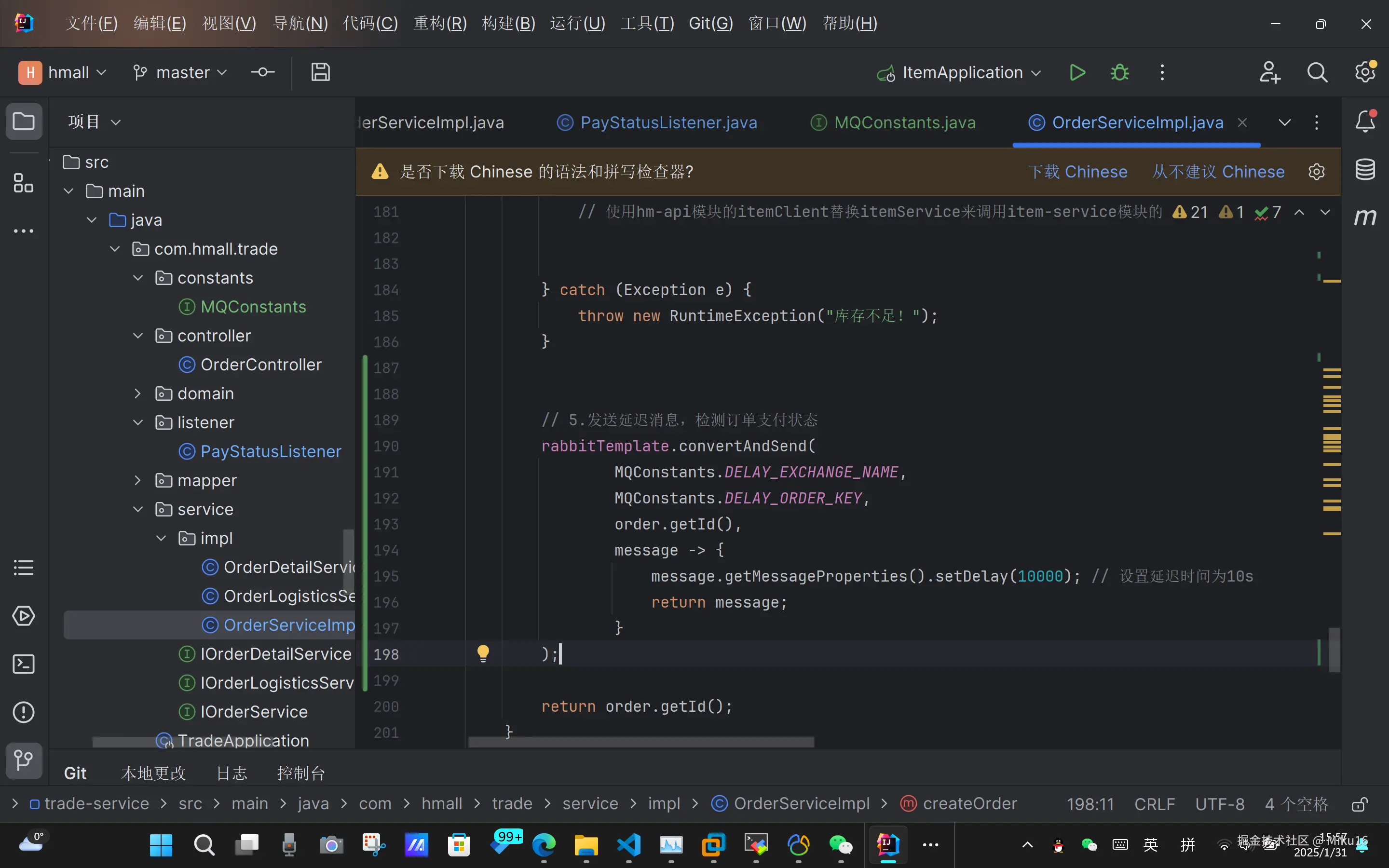Screen dimensions: 1389x868
Task: Open the 重构(R) menu
Action: pos(440,24)
